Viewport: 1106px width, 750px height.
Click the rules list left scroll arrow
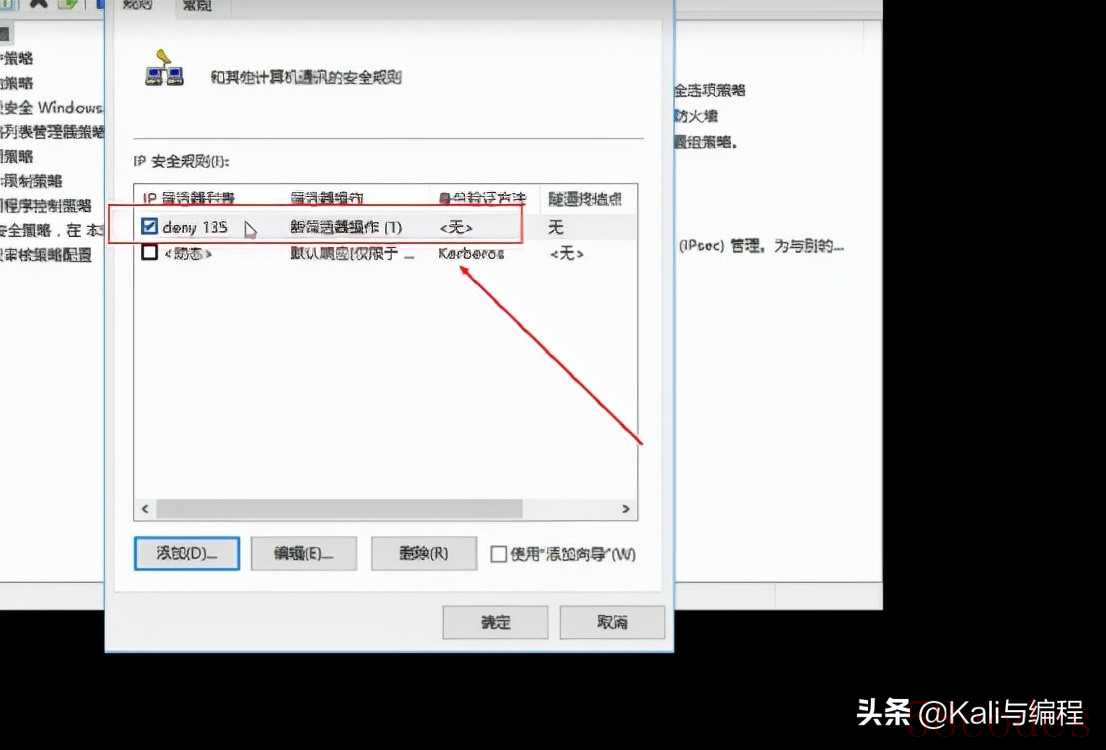tap(145, 509)
